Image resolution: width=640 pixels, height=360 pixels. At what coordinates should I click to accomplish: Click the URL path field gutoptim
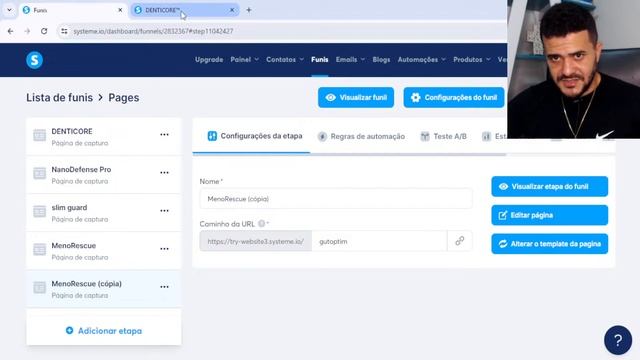pos(379,241)
